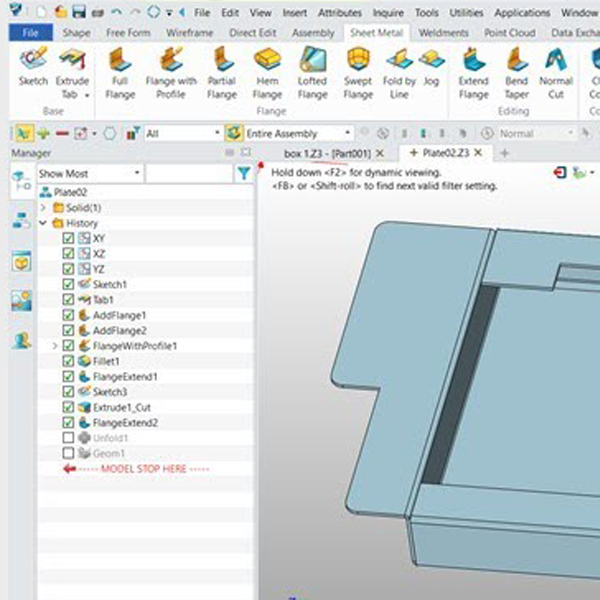Expand the Solid(1) tree node
The image size is (600, 600).
[x=43, y=207]
